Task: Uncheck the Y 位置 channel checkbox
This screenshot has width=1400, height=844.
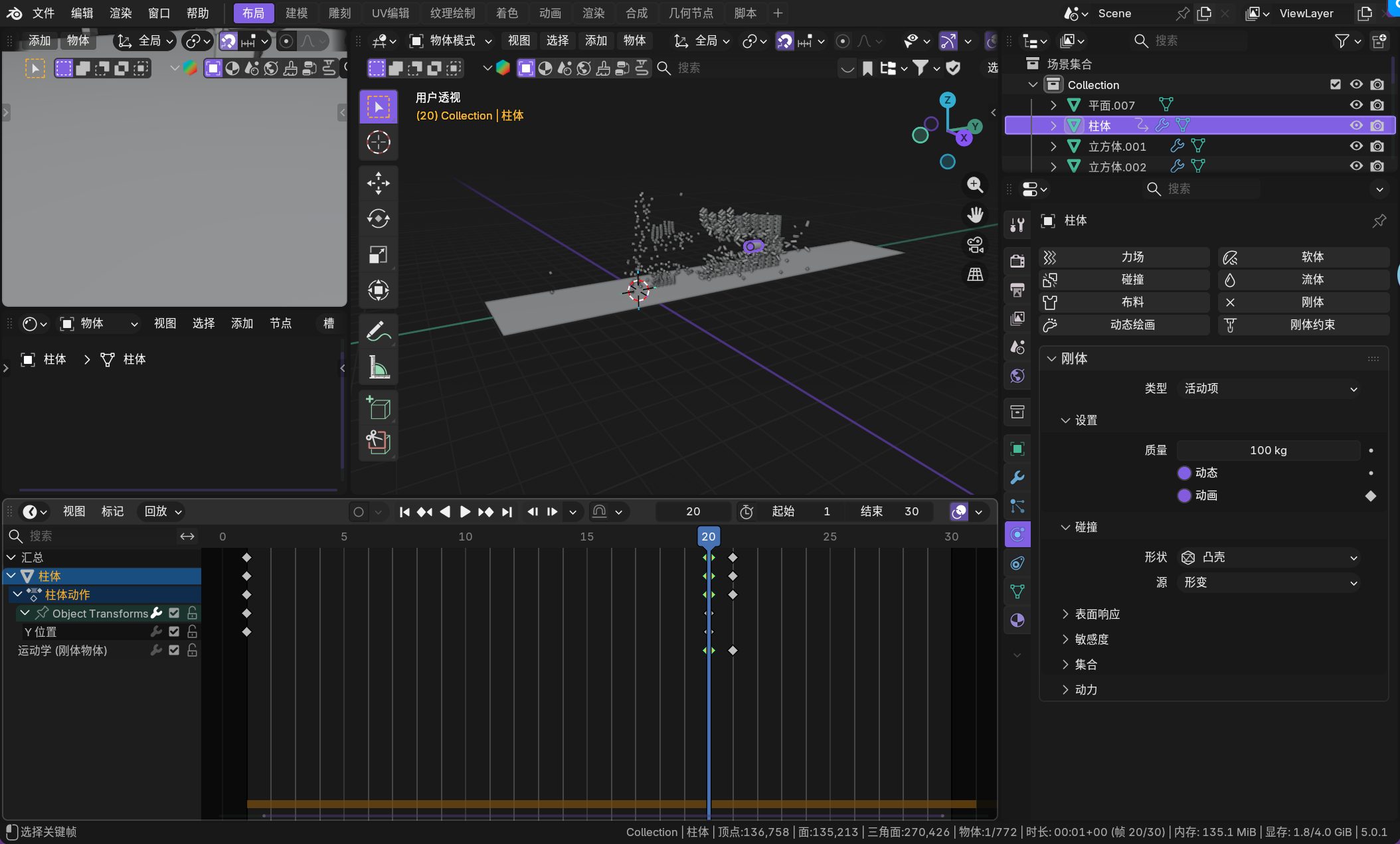Action: click(x=174, y=632)
